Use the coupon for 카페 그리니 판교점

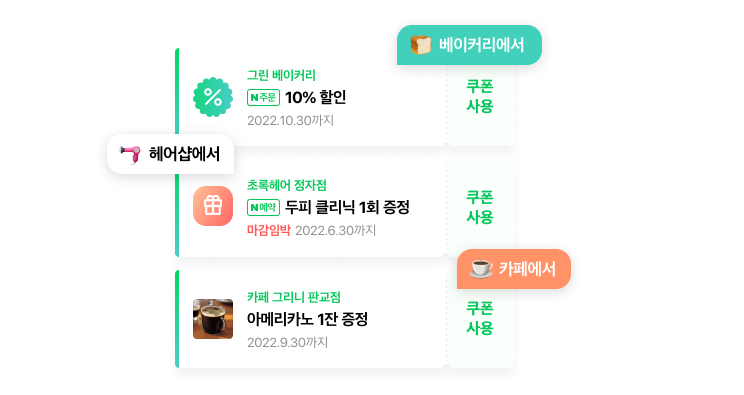(480, 318)
